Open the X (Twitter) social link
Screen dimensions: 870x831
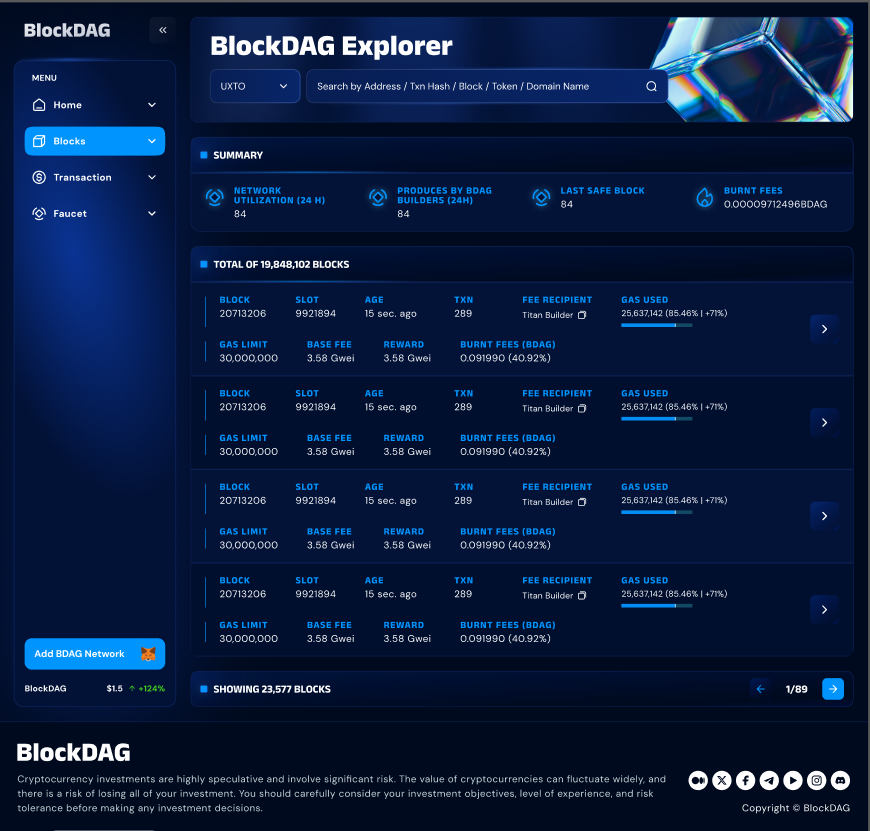(x=722, y=781)
